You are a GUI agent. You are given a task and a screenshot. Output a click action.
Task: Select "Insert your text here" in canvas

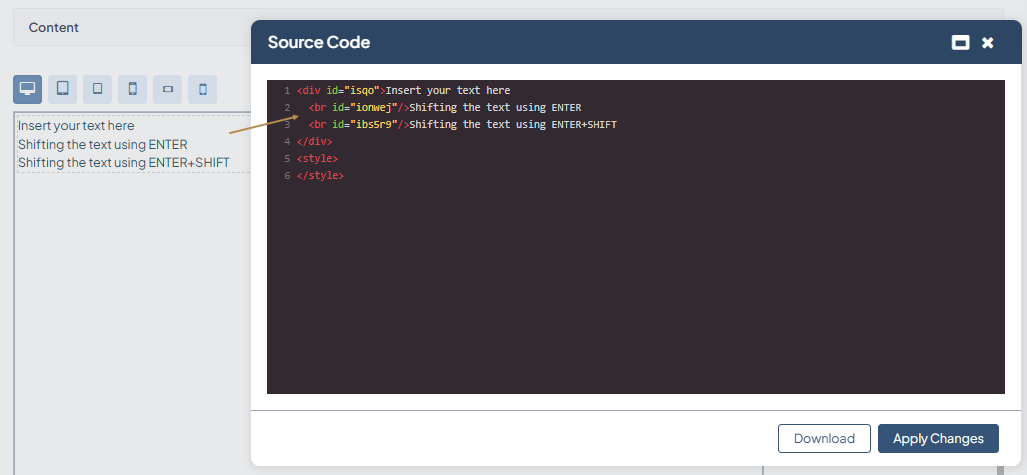click(76, 126)
